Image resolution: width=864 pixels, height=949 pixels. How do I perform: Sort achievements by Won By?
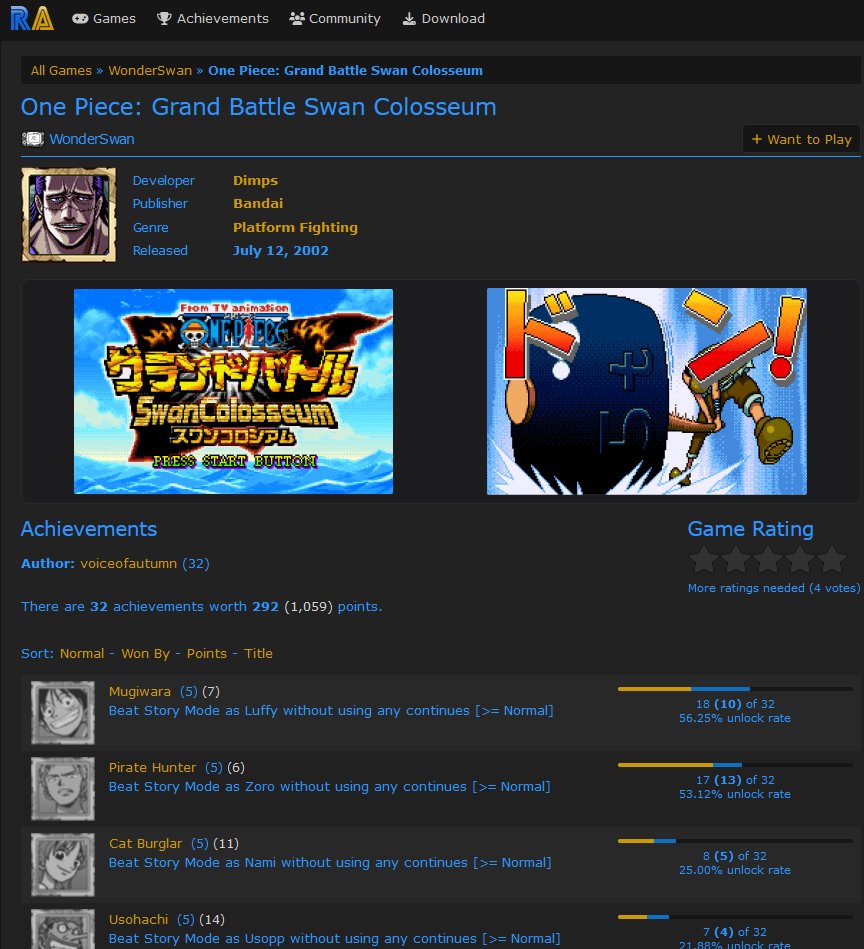tap(145, 654)
